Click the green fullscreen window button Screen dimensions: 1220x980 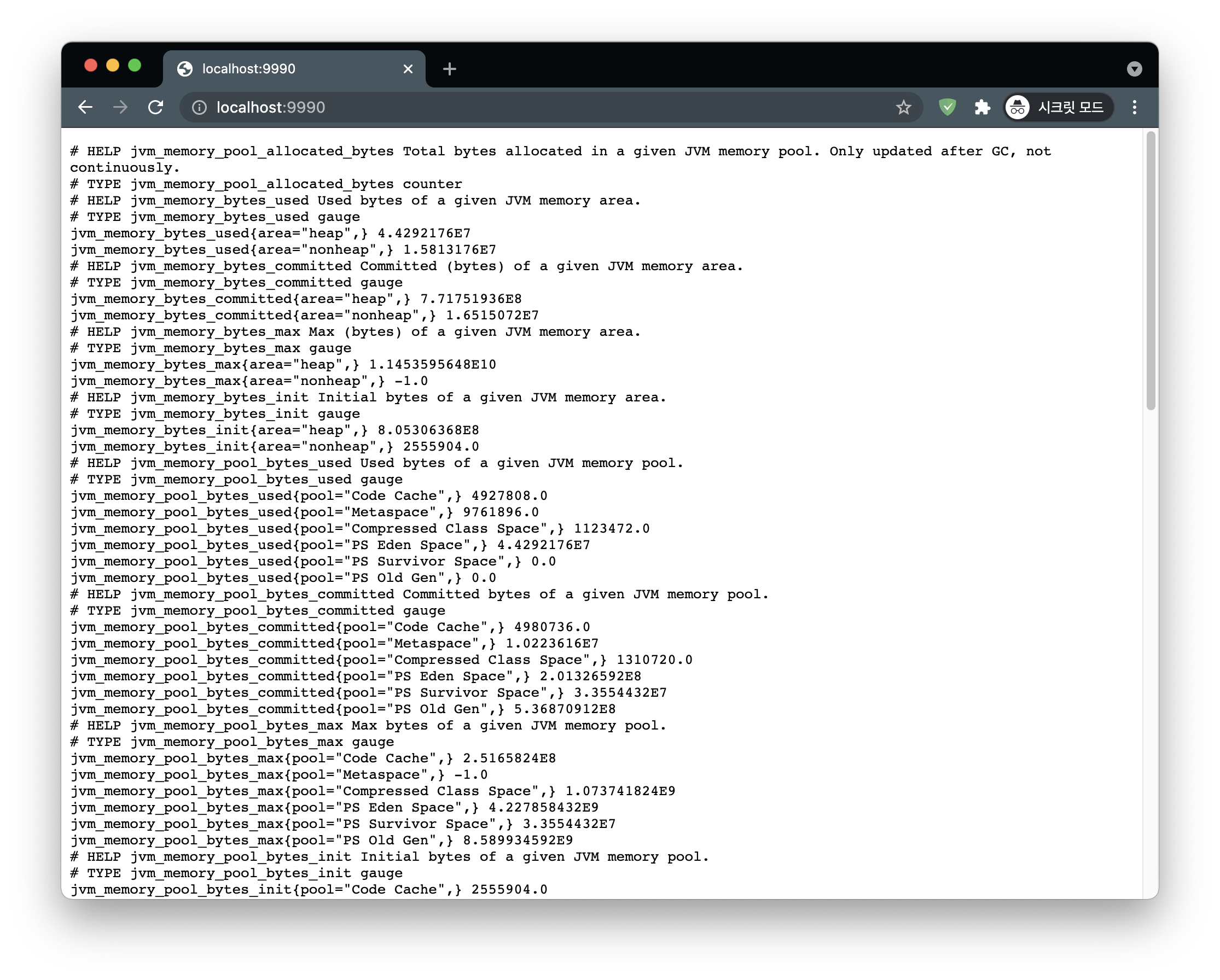pyautogui.click(x=135, y=66)
